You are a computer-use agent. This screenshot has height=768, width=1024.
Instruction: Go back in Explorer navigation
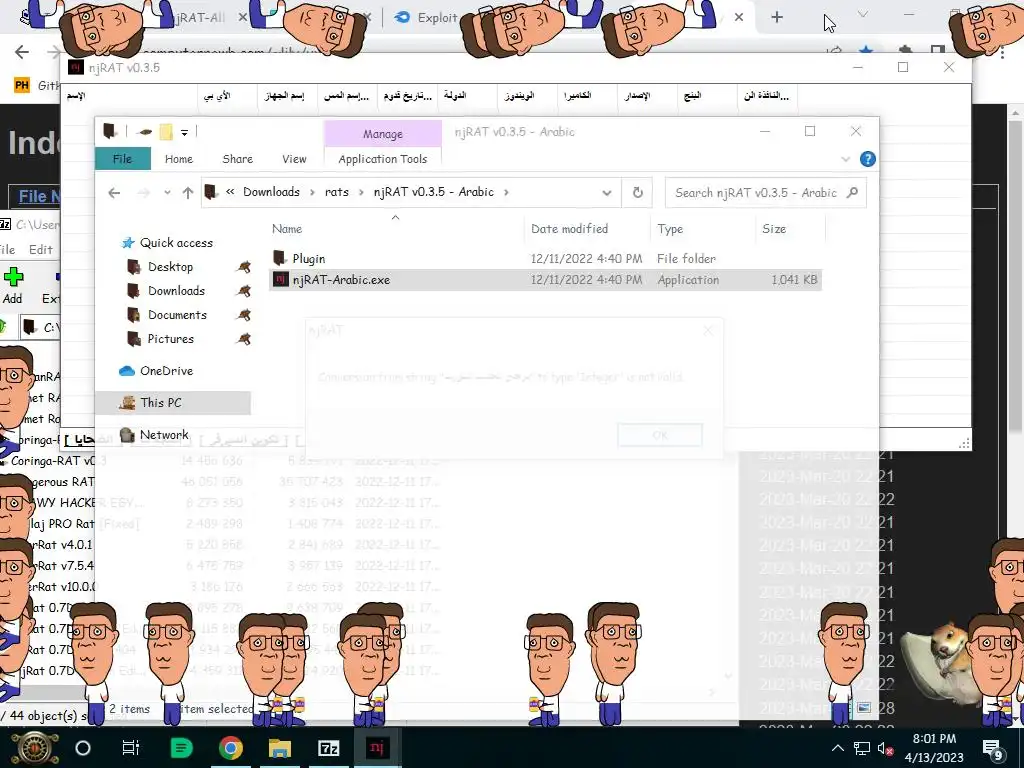coord(114,193)
